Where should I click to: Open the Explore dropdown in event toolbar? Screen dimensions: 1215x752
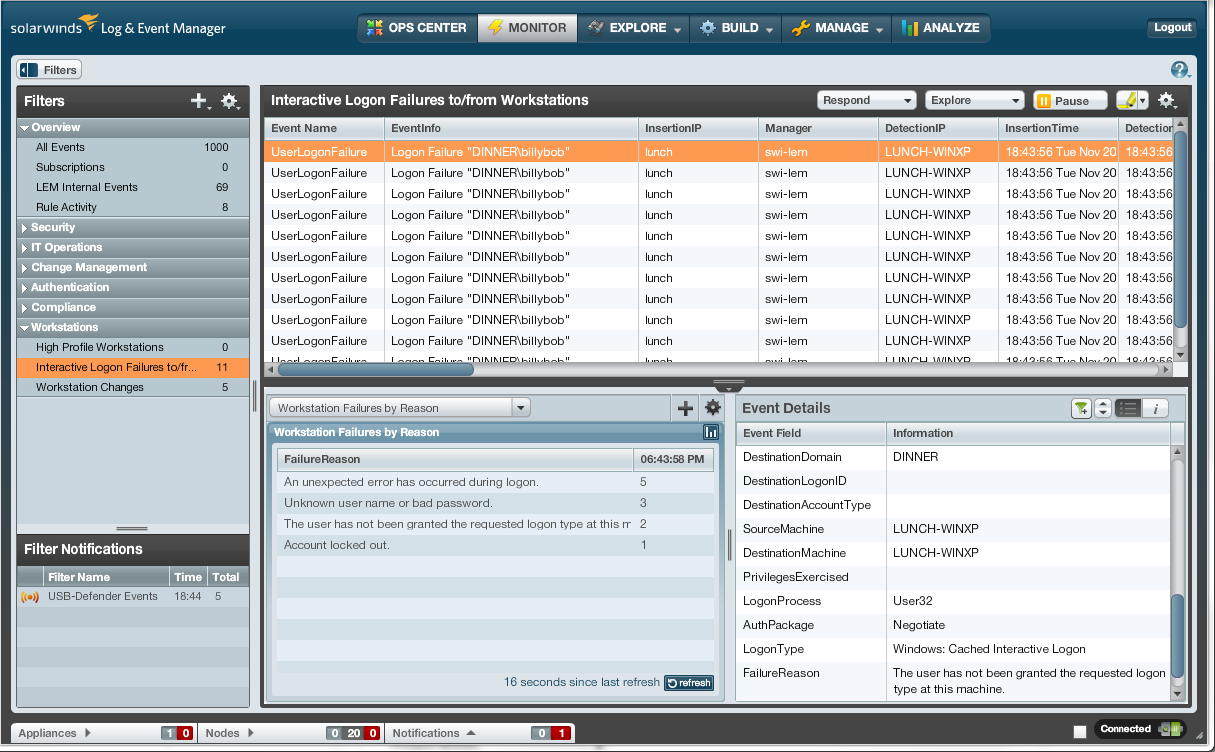(974, 100)
